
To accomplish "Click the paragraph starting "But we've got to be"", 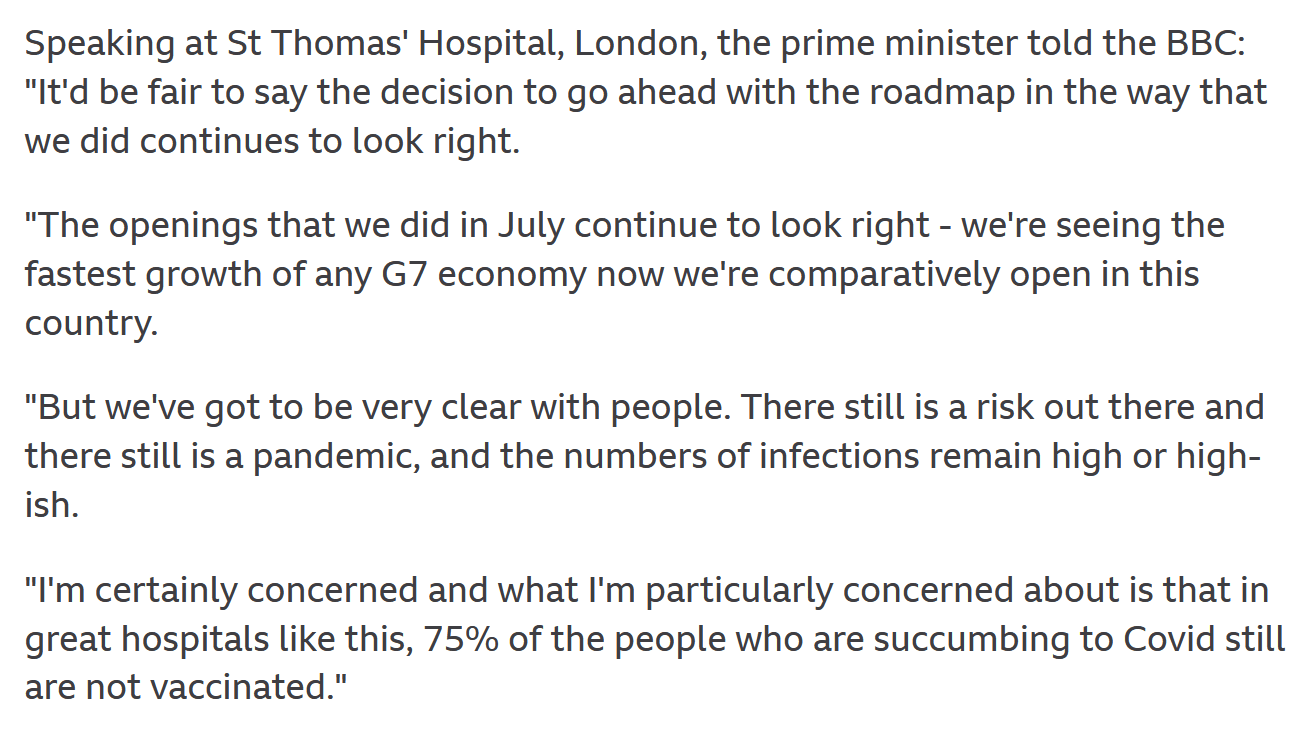I will pyautogui.click(x=640, y=456).
